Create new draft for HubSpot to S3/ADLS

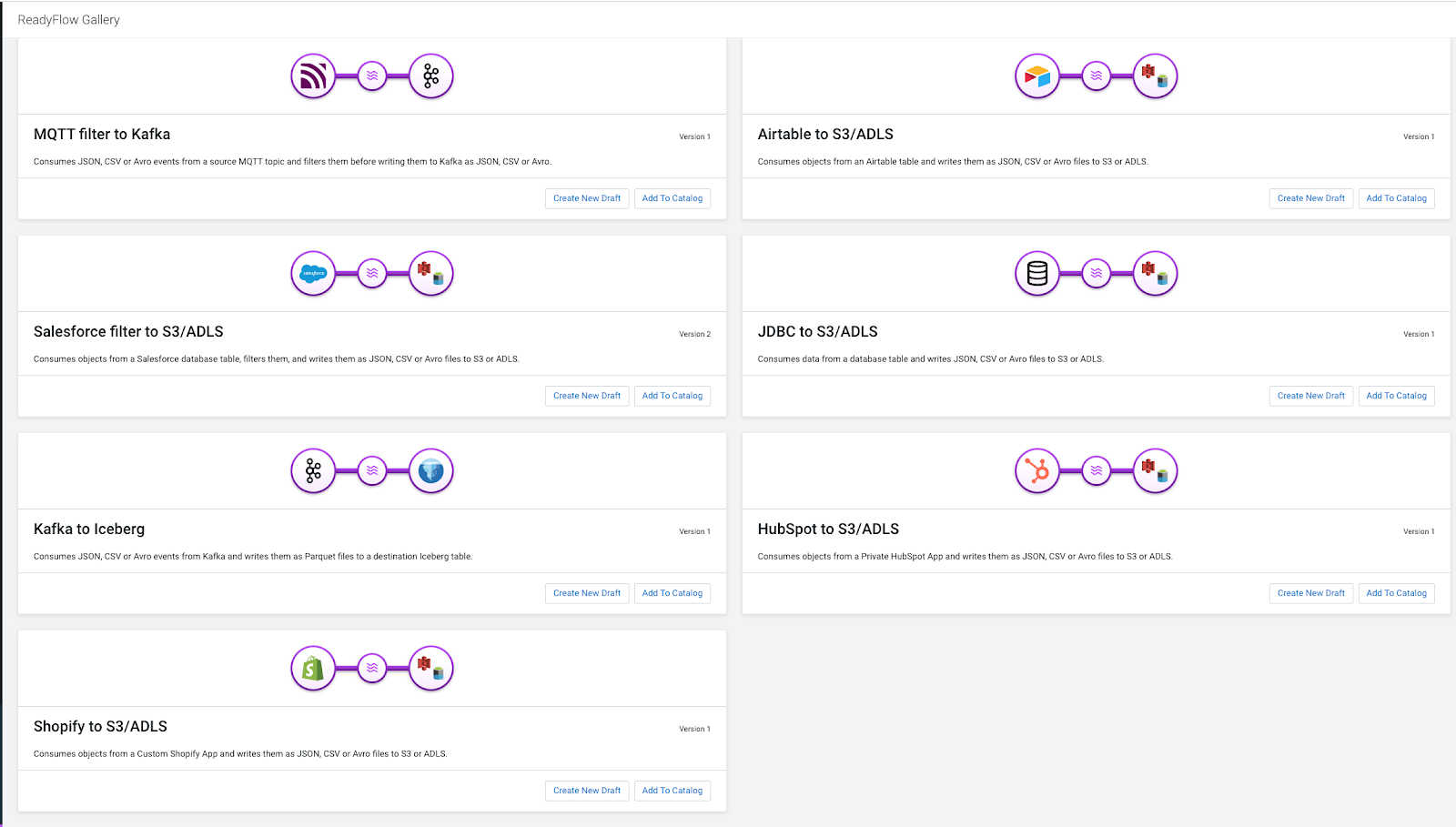coord(1311,593)
